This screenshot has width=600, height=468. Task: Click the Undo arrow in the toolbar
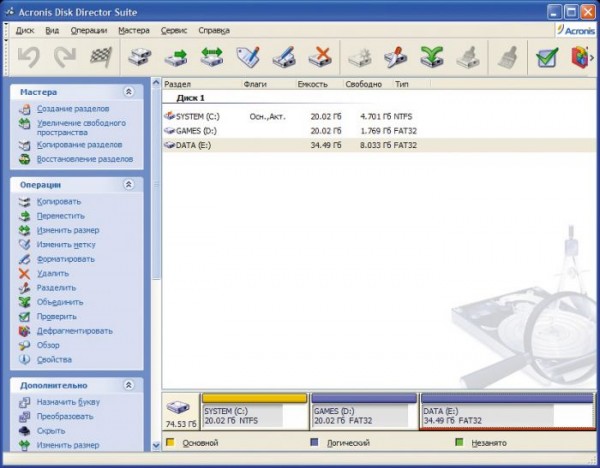click(28, 57)
